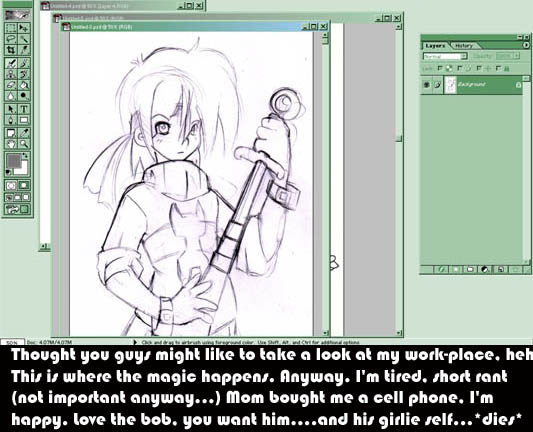This screenshot has width=533, height=432.
Task: Select the Hand tool
Action: (x=11, y=144)
